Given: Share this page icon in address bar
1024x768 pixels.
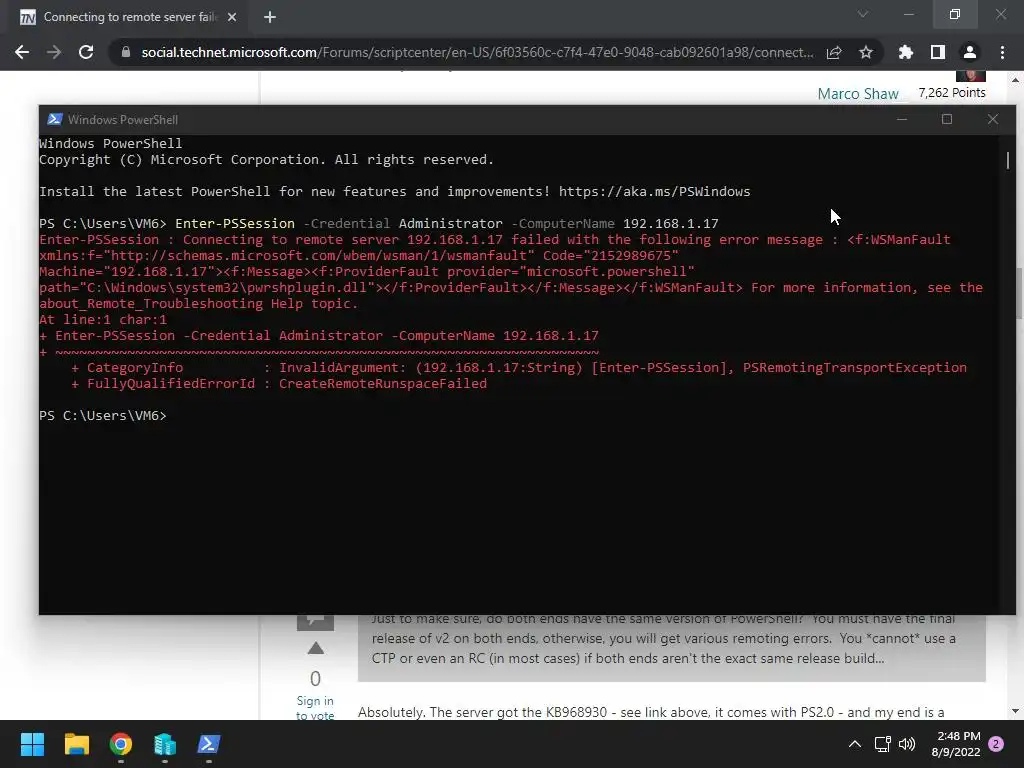Looking at the screenshot, I should click(x=834, y=52).
